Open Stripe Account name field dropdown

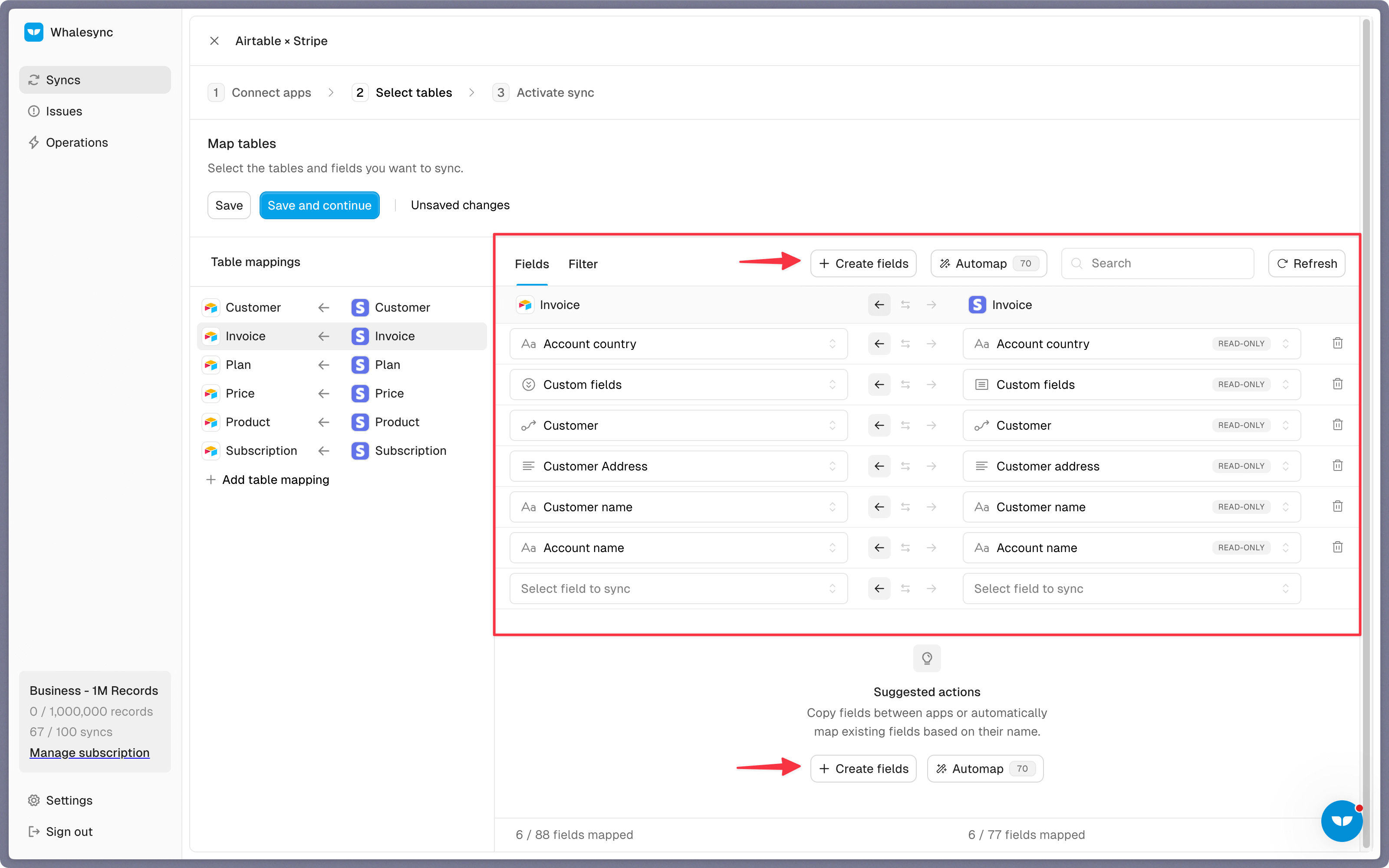point(1131,548)
